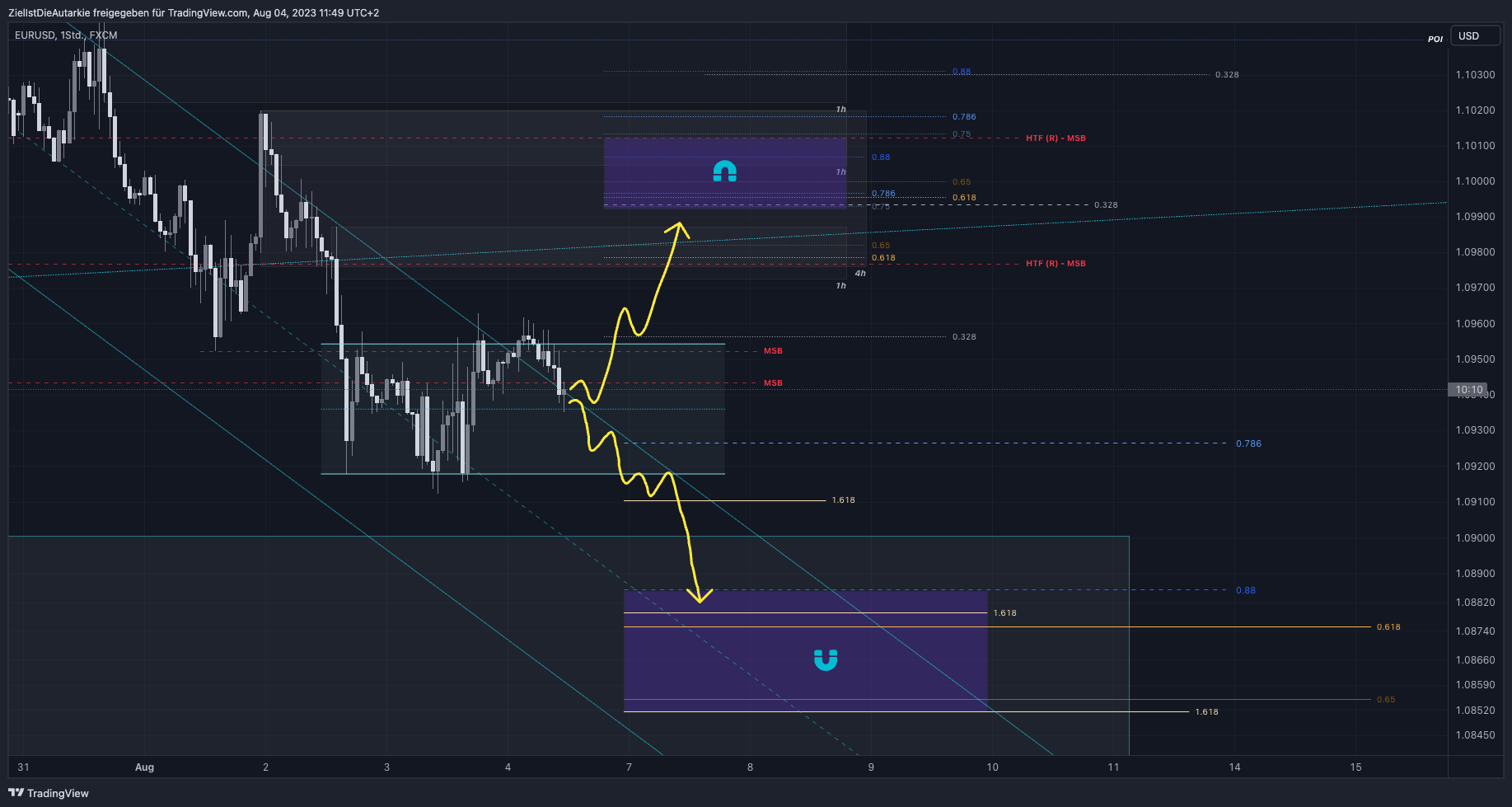Click the Aug label on the date axis
The image size is (1512, 807).
144,767
